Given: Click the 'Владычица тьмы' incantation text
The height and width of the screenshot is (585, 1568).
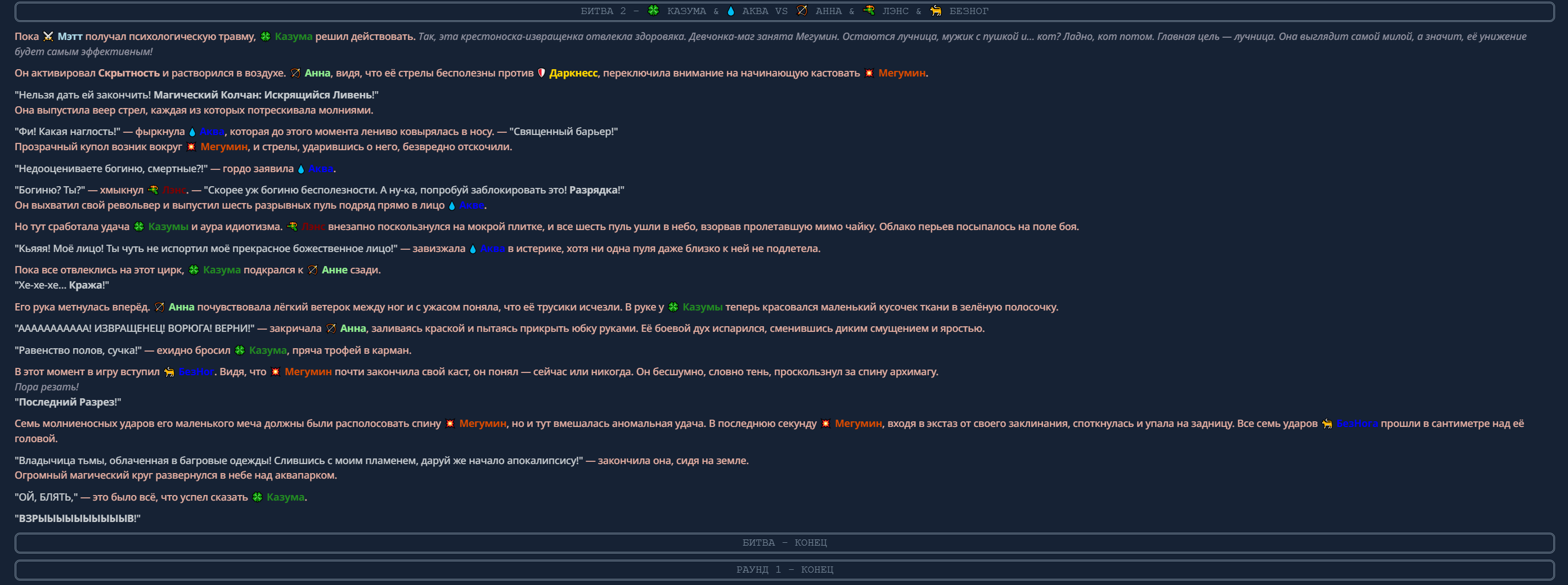Looking at the screenshot, I should point(299,460).
